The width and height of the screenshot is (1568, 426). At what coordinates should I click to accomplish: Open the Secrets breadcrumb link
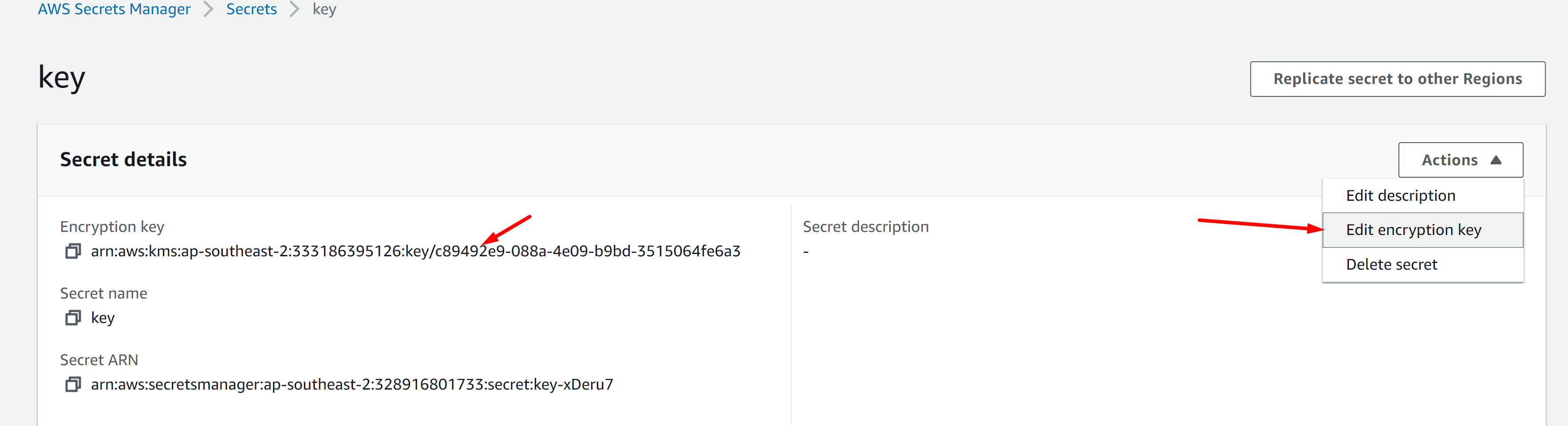251,8
